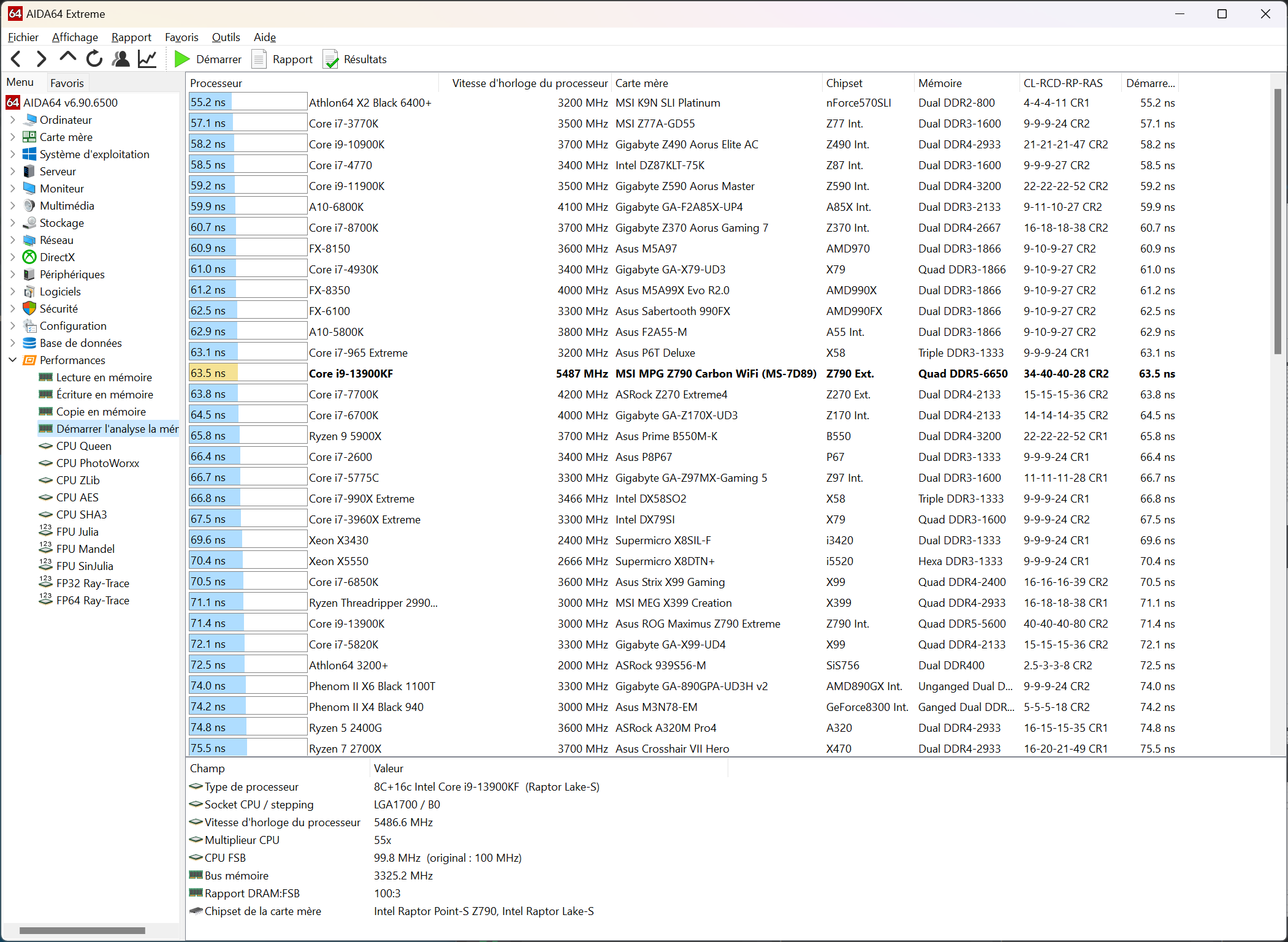
Task: Click the Back navigation arrow
Action: 17,59
